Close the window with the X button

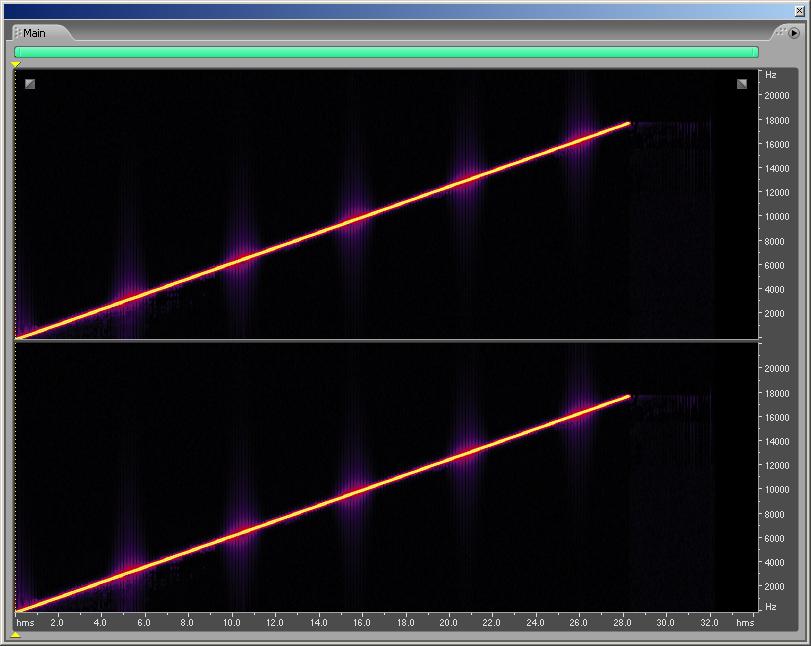(x=800, y=10)
